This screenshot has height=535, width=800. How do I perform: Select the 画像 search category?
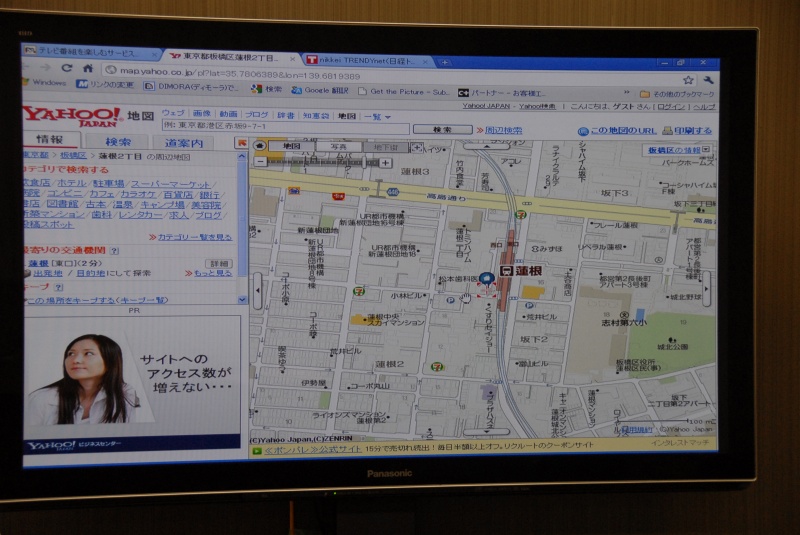202,114
